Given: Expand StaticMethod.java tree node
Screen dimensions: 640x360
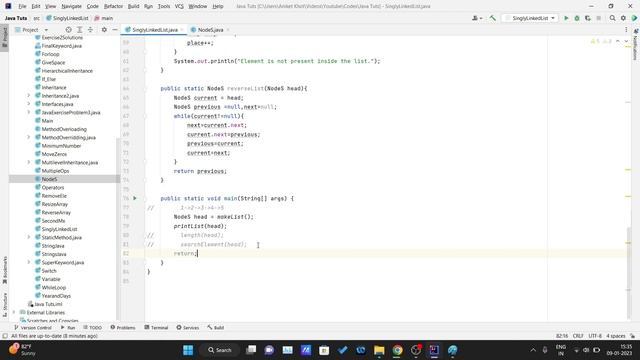Looking at the screenshot, I should (29, 237).
